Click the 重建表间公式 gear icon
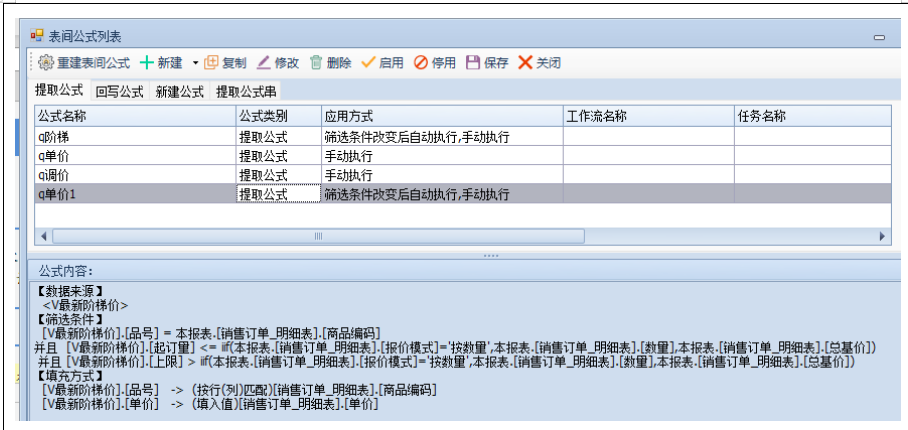908x430 pixels. pyautogui.click(x=45, y=62)
